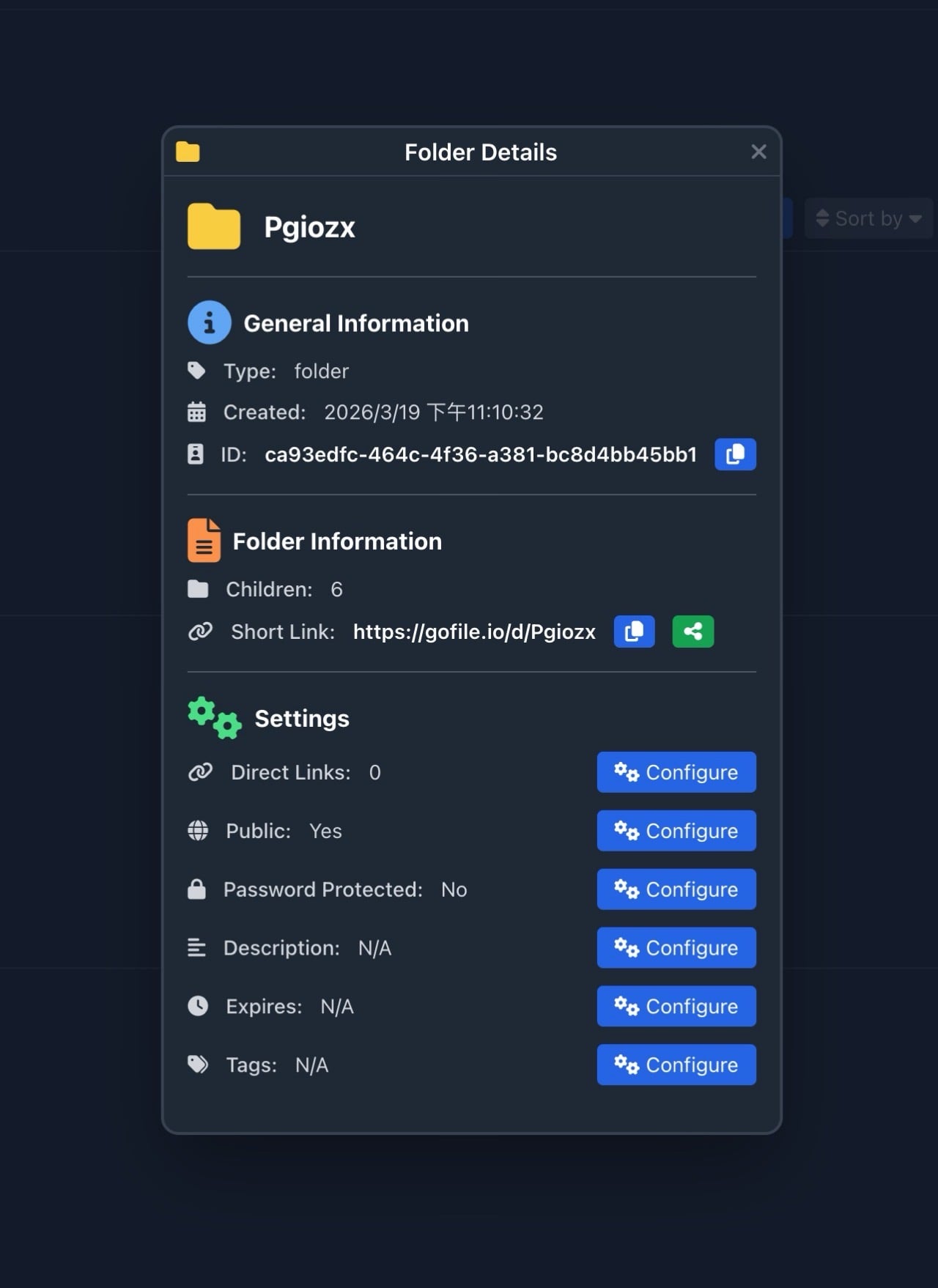Configure Password Protected setting
This screenshot has width=938, height=1288.
click(x=676, y=889)
